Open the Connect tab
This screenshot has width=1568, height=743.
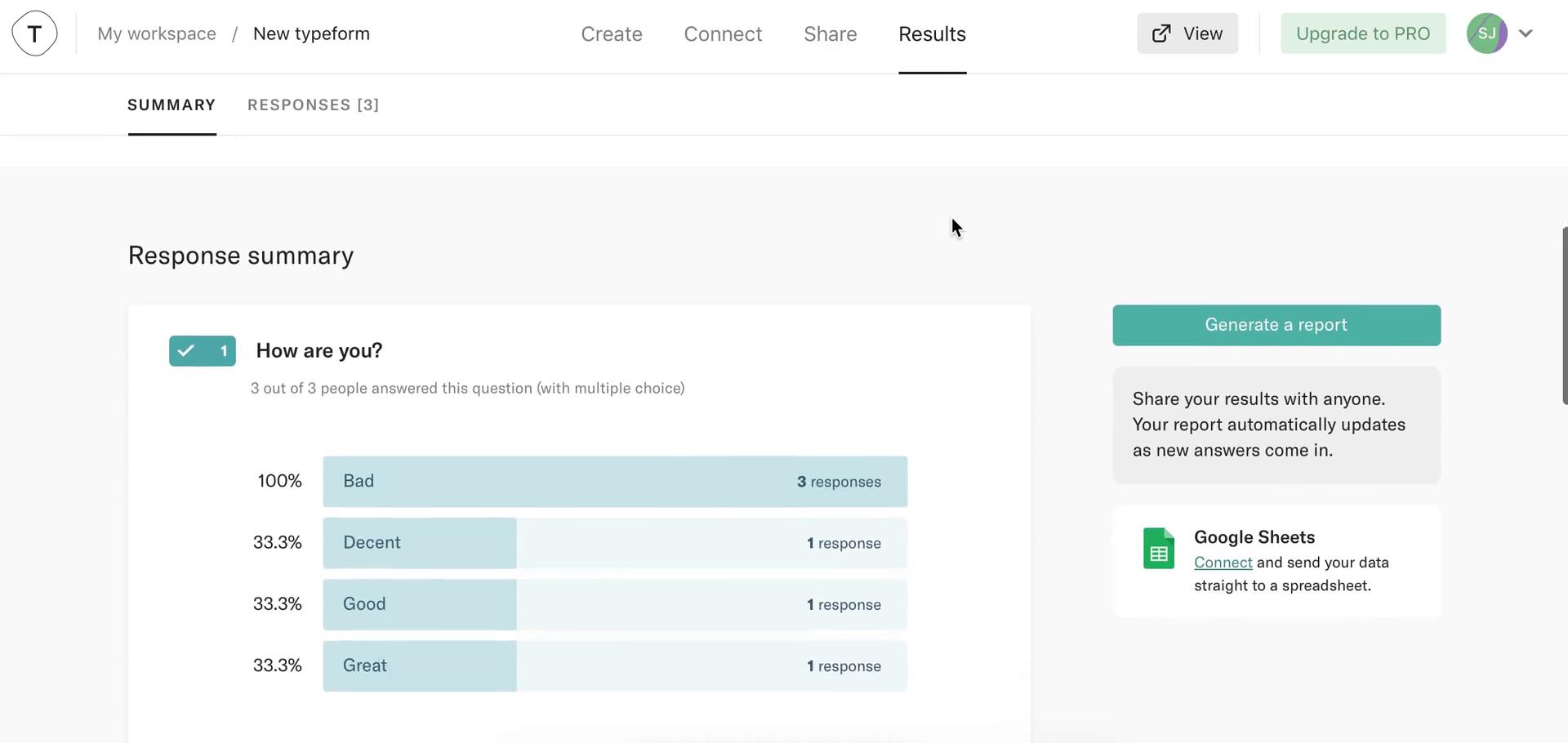click(723, 34)
